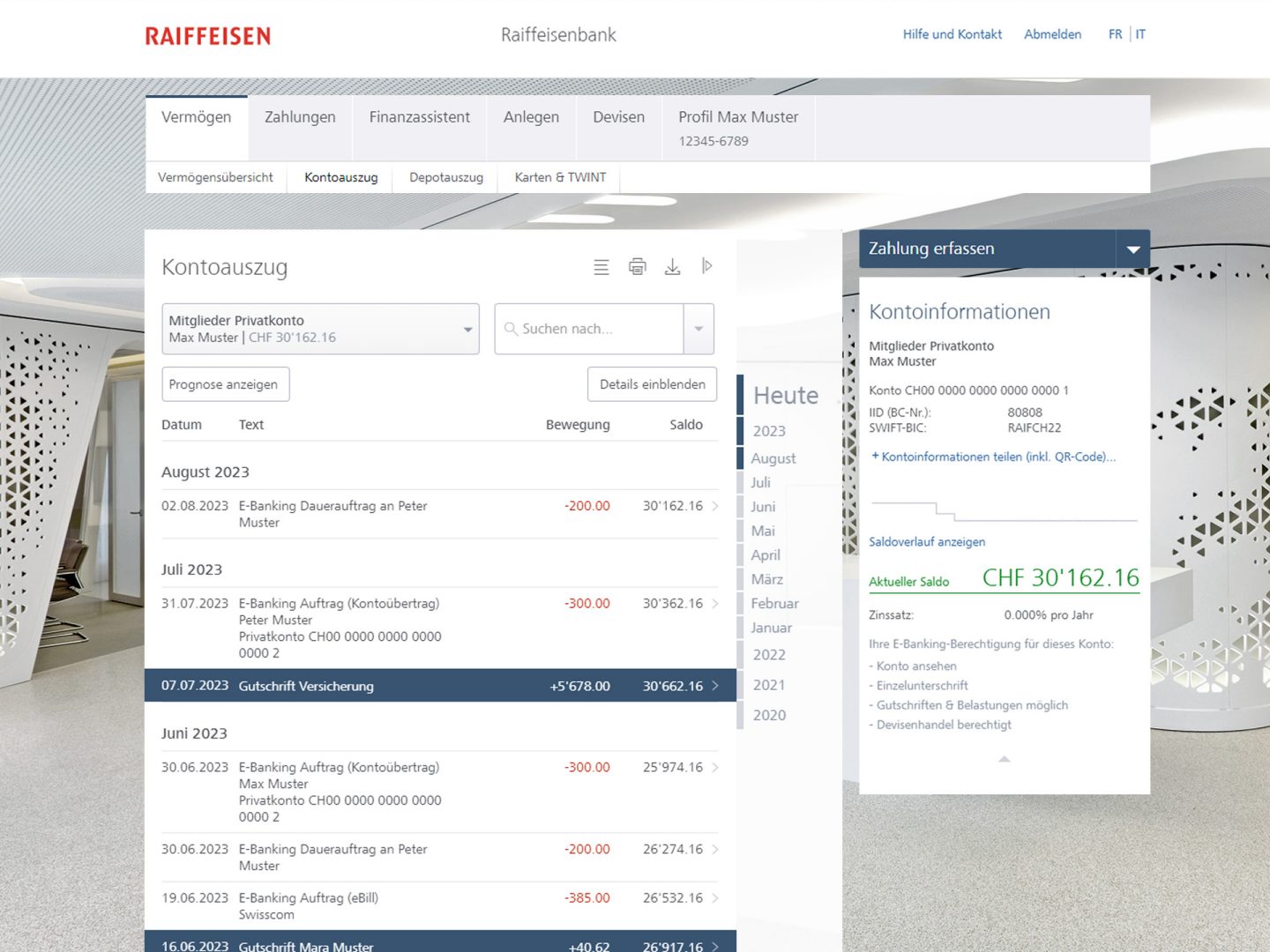The image size is (1270, 952).
Task: Switch to the Zahlungen tab
Action: click(x=300, y=117)
